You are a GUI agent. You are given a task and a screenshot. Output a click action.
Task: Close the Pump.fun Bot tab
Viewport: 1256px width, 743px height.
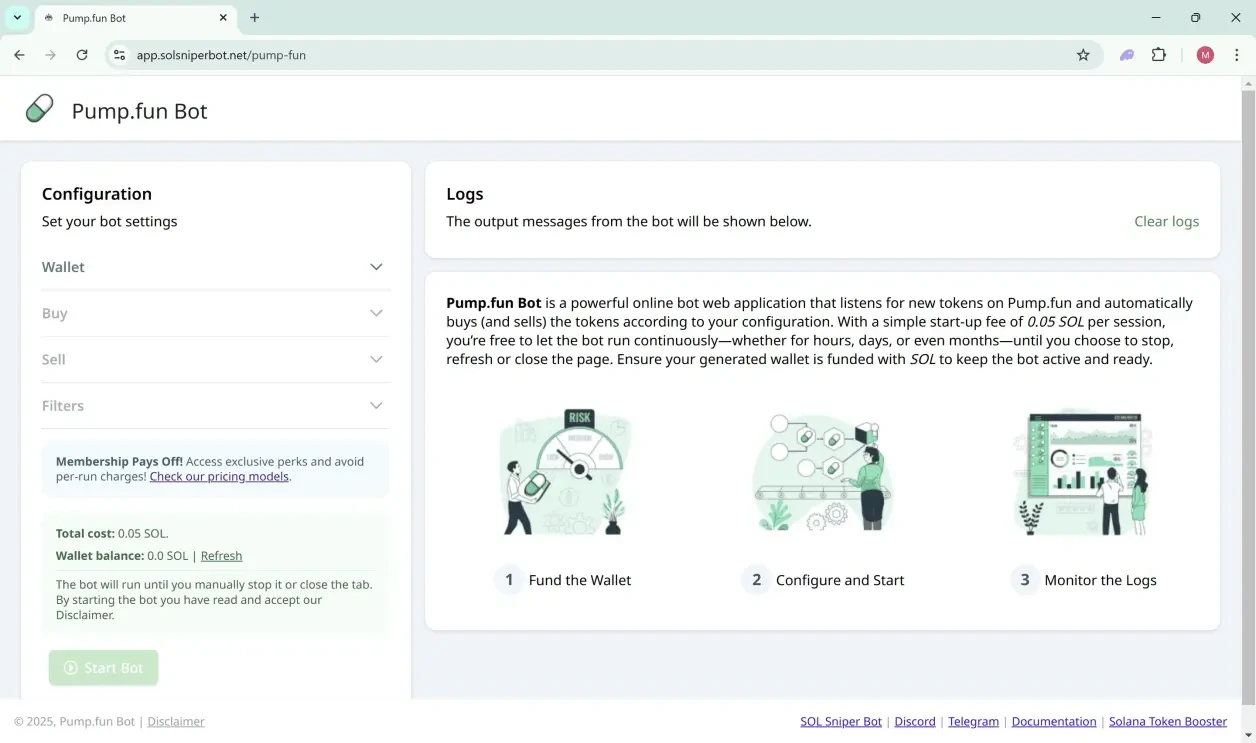tap(223, 18)
